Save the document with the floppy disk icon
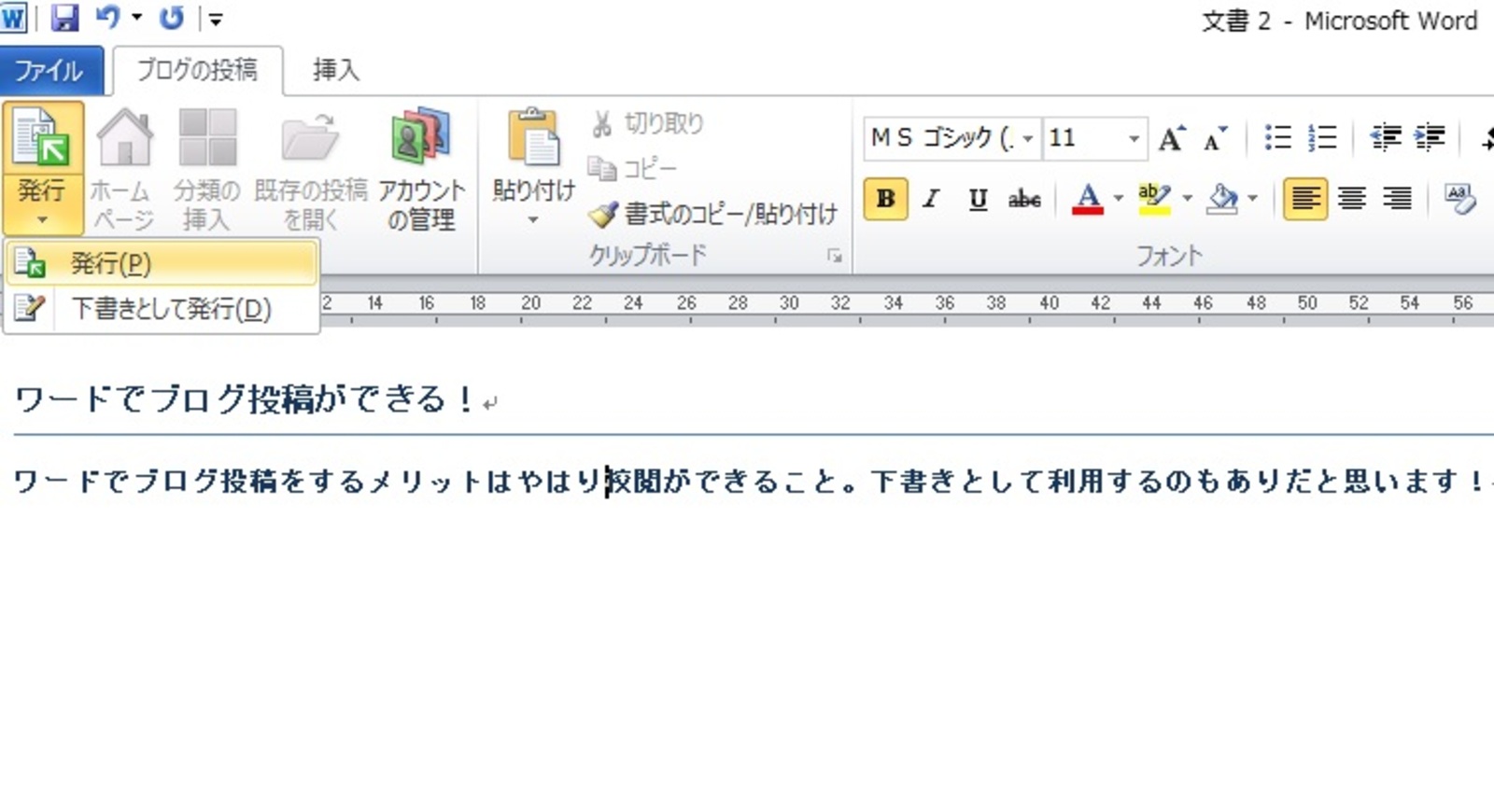This screenshot has width=1494, height=812. click(64, 18)
